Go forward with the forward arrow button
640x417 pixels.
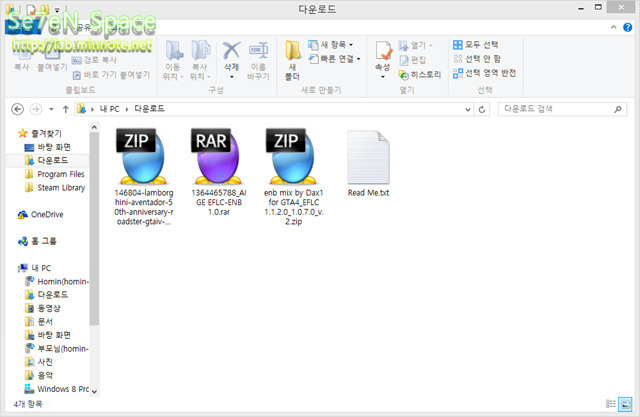[36, 109]
